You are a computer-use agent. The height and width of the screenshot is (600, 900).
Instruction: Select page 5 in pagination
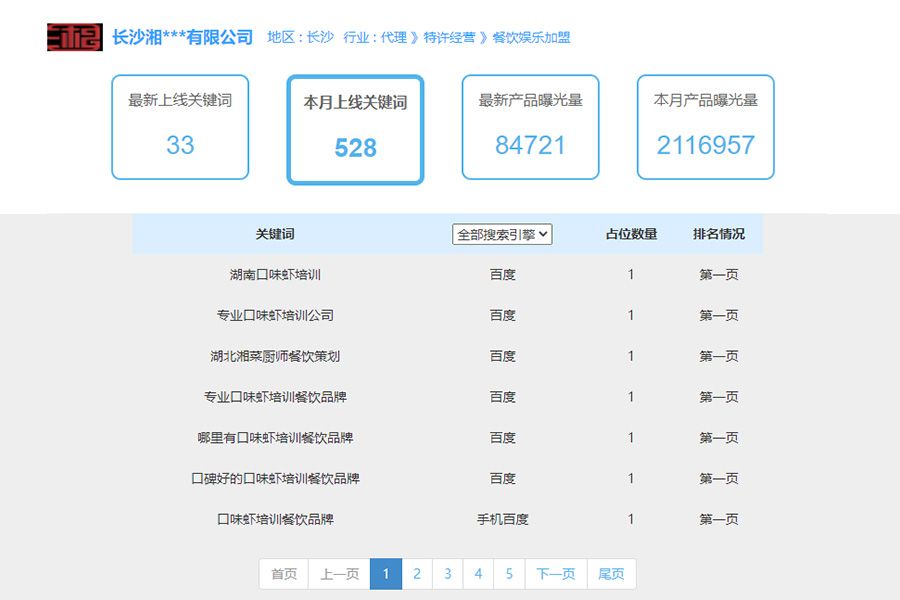point(510,574)
